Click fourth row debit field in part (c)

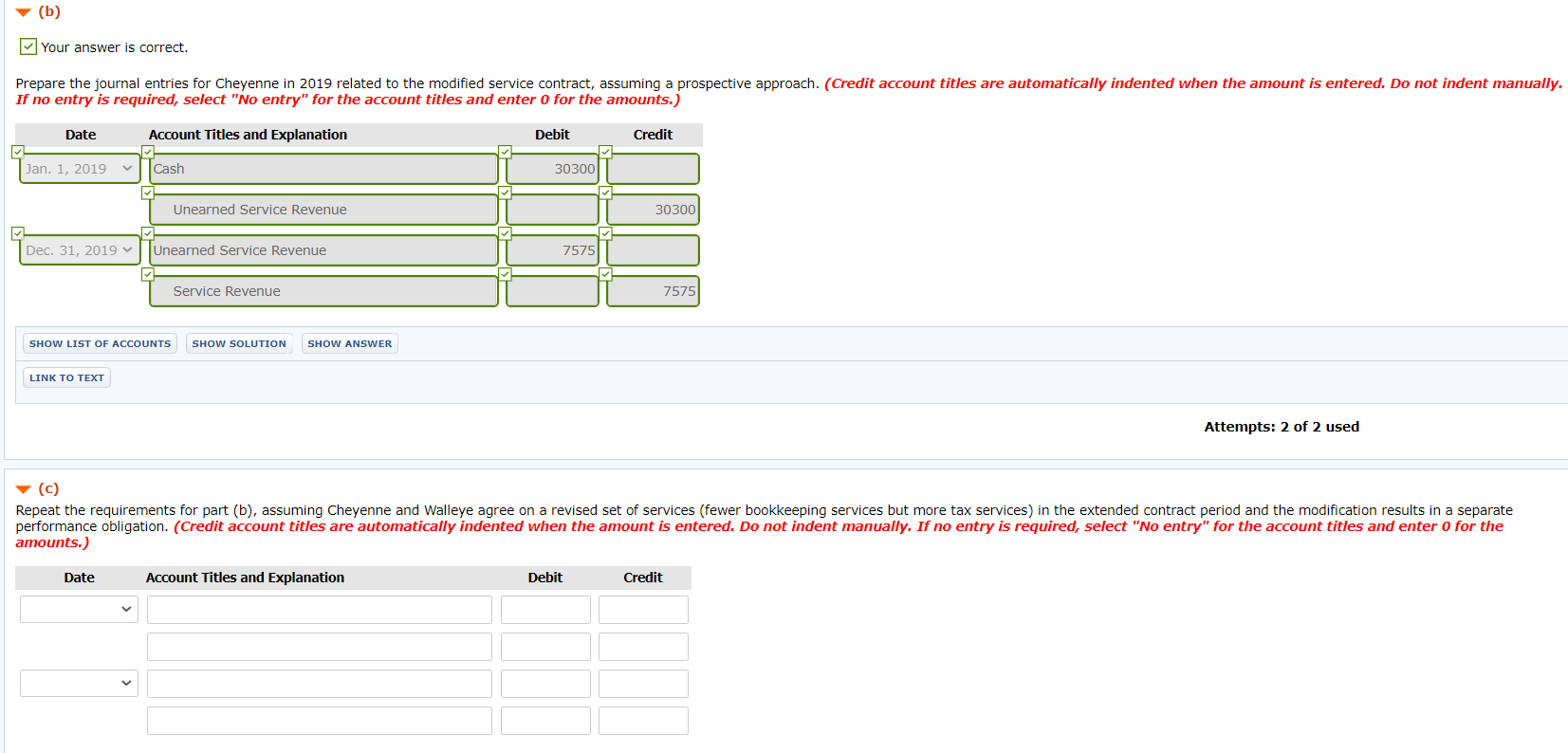[x=545, y=721]
